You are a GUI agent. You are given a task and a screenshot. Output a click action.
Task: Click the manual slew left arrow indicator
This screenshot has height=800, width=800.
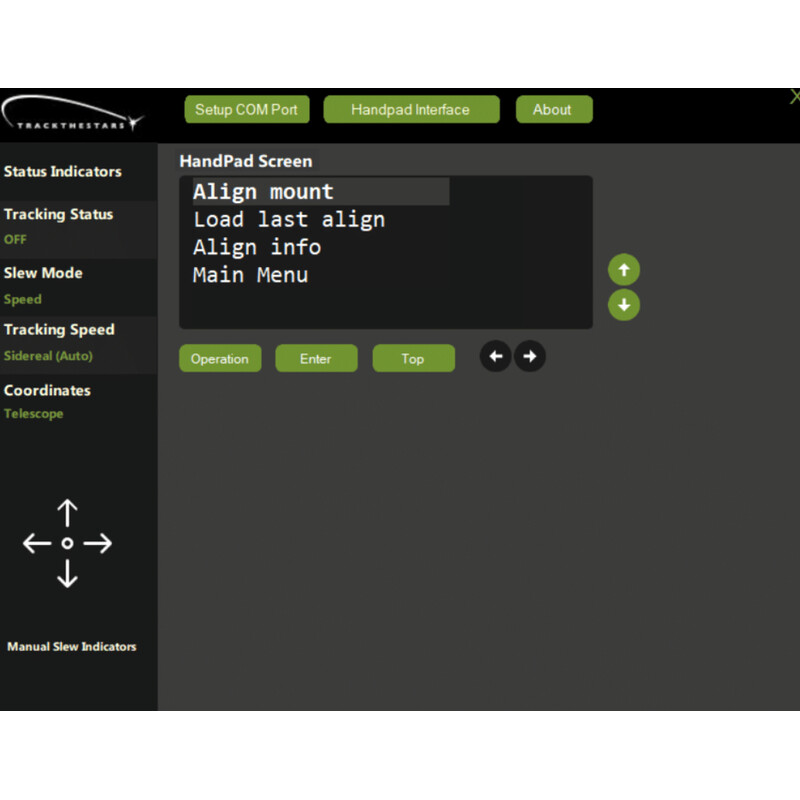37,544
